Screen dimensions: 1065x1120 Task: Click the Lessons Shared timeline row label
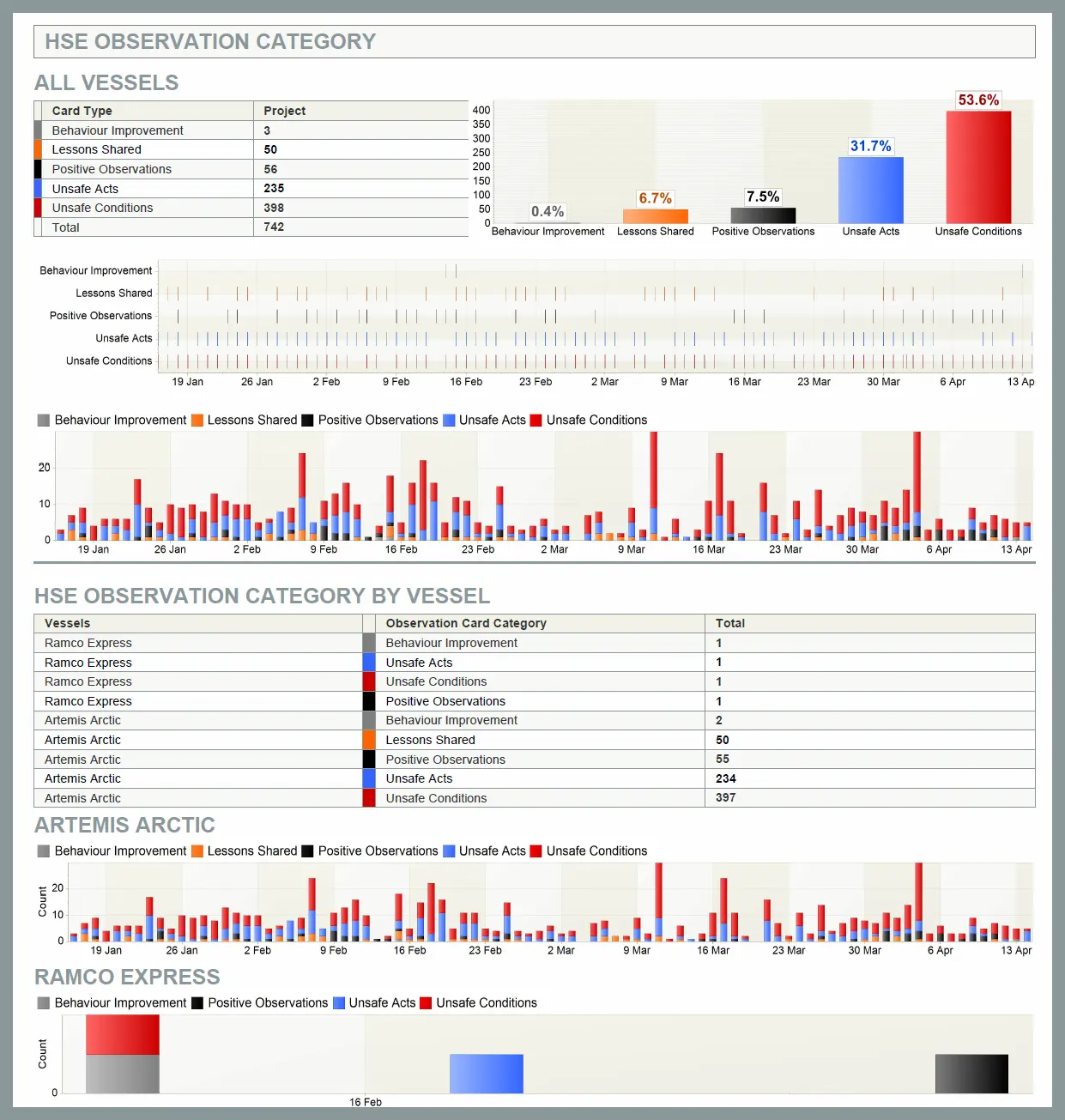(x=113, y=293)
